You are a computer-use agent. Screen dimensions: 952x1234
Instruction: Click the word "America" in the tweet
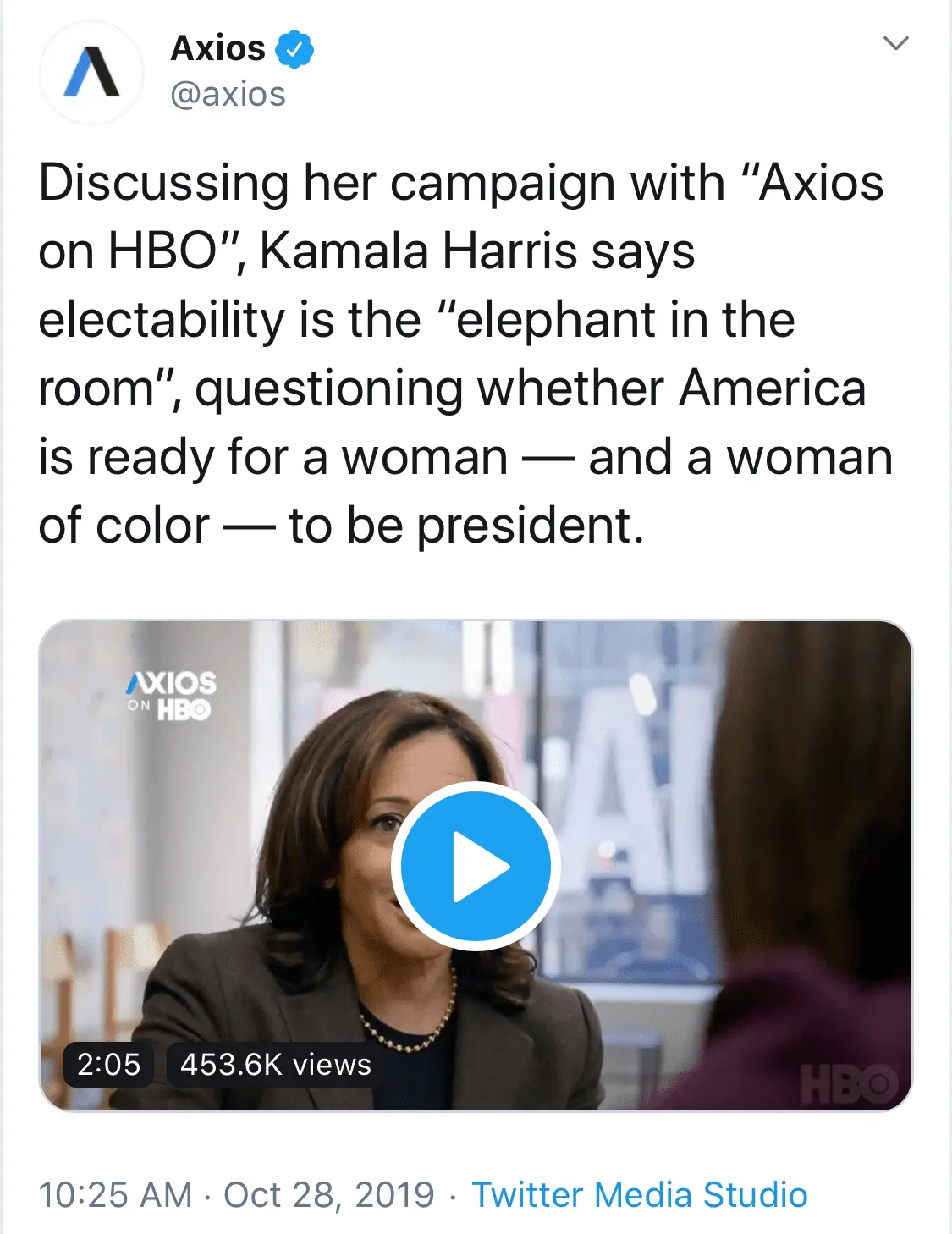click(772, 388)
